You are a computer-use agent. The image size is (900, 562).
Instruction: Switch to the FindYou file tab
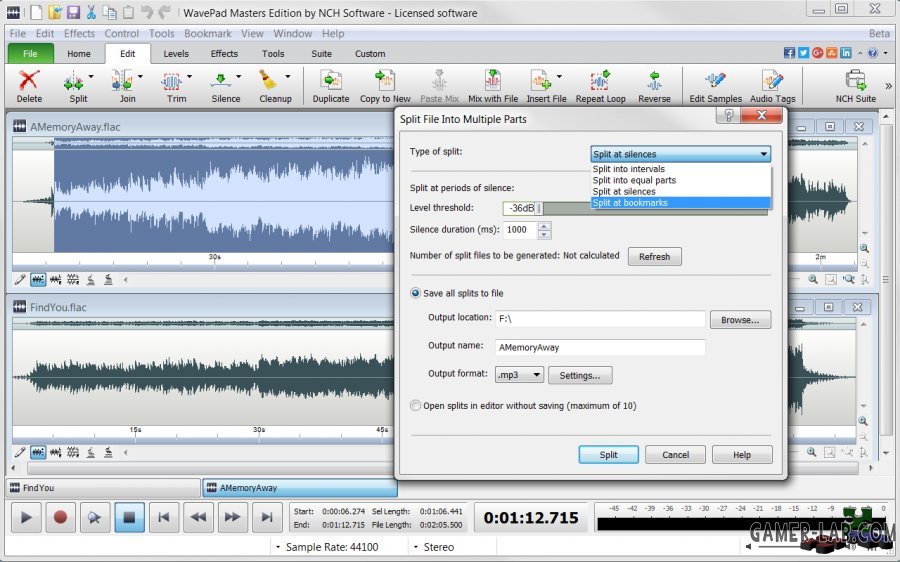coord(103,487)
